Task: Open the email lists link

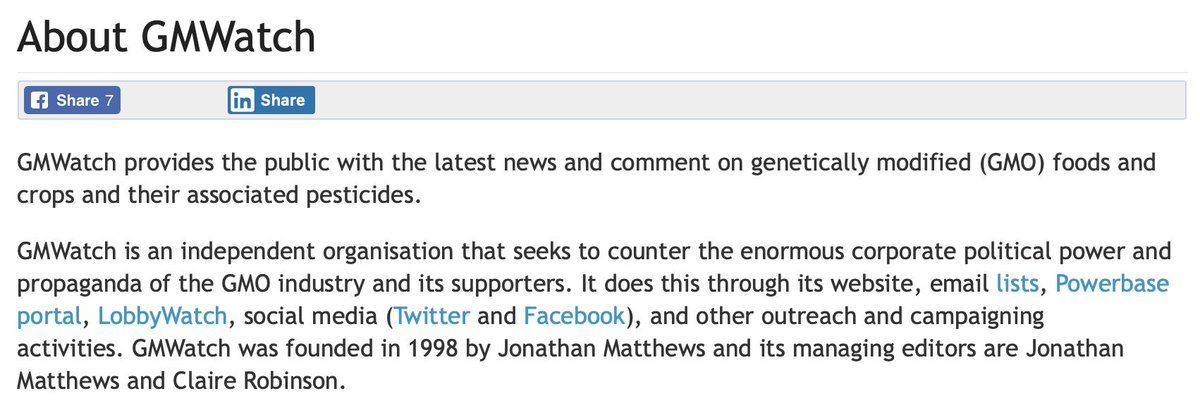Action: 1017,283
